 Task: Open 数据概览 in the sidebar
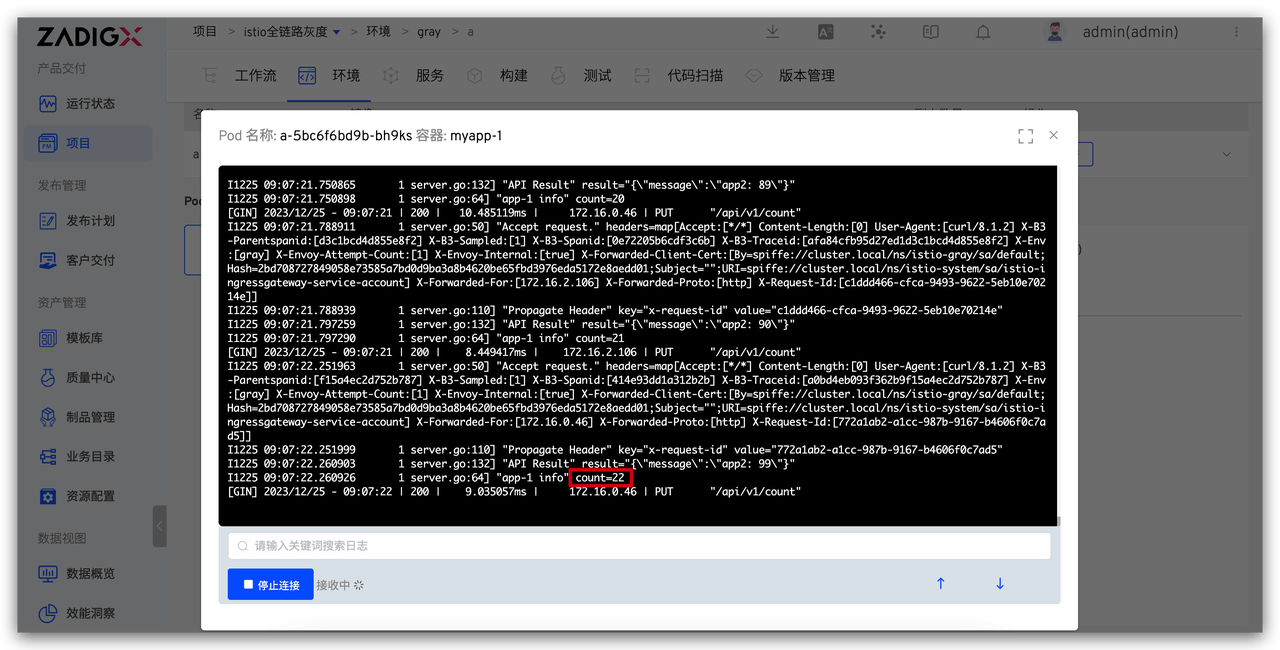pos(90,574)
